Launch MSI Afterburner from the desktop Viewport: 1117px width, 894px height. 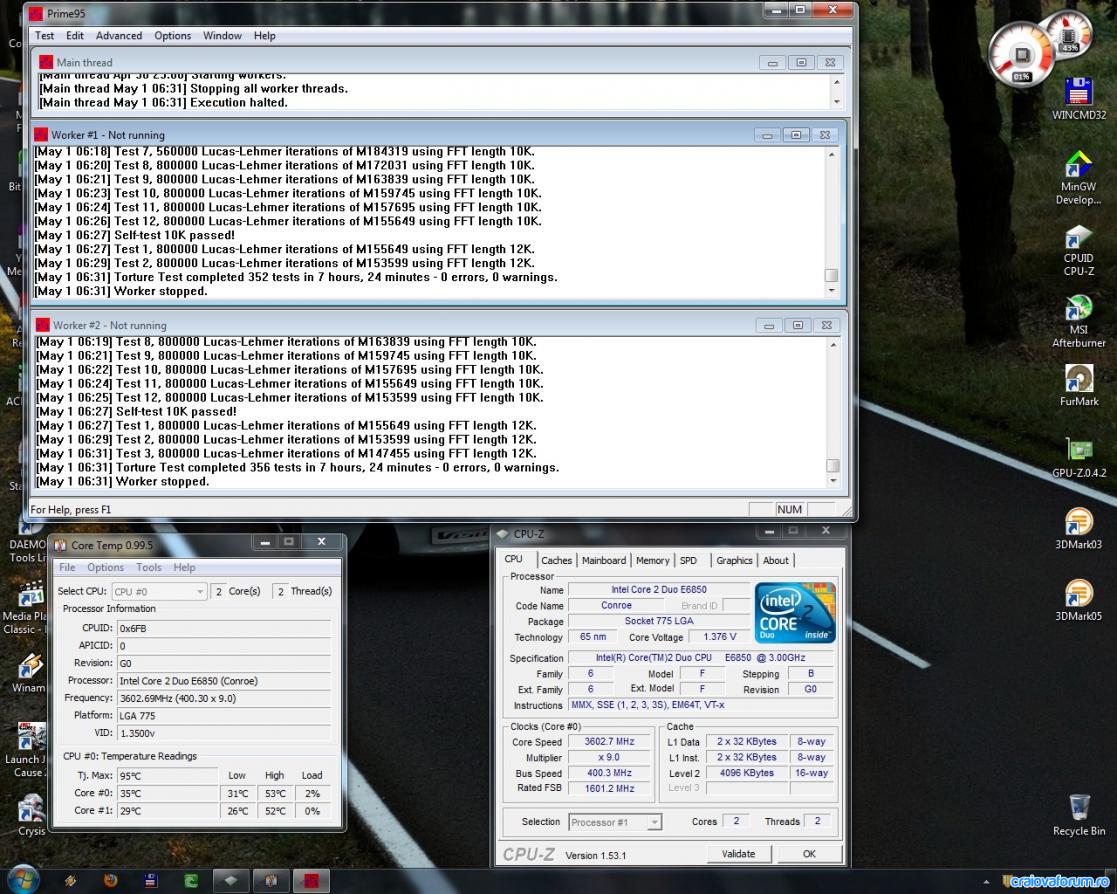(1079, 321)
